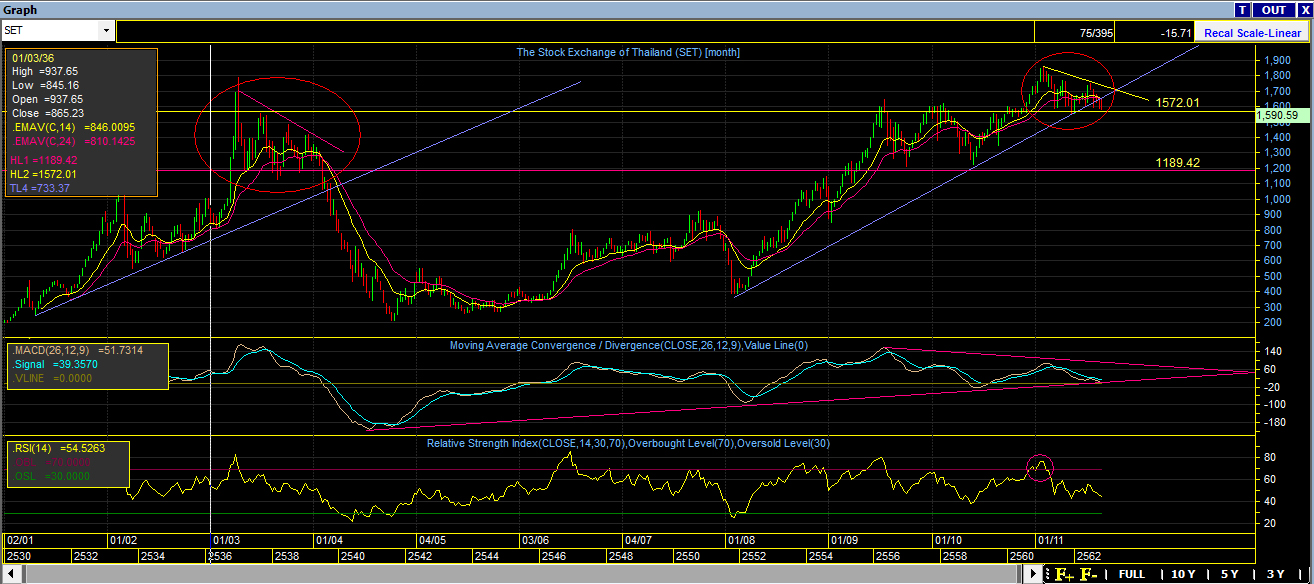The image size is (1314, 584).
Task: Click the "Low =845.16" value
Action: [46, 85]
